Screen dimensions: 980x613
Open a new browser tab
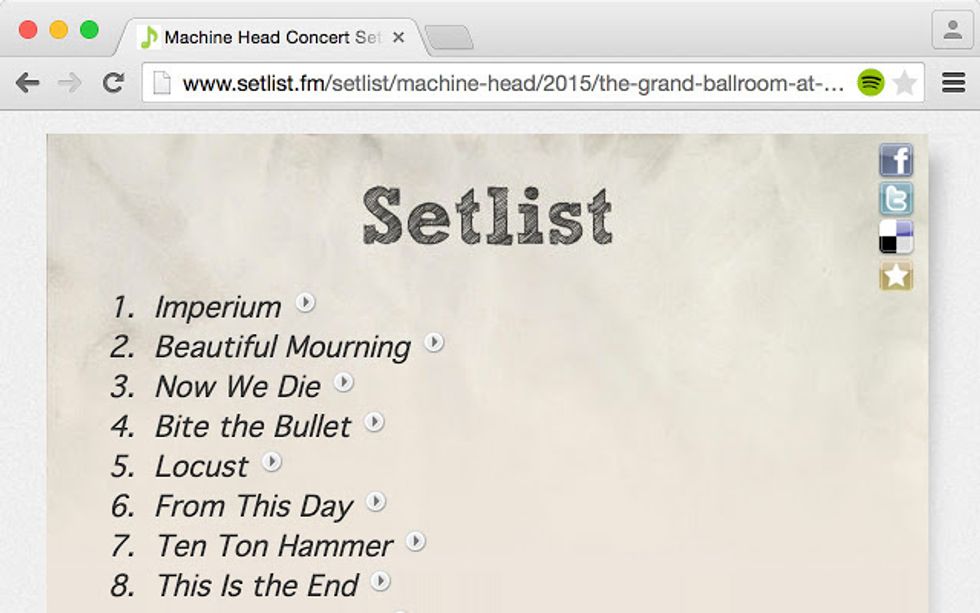tap(448, 38)
